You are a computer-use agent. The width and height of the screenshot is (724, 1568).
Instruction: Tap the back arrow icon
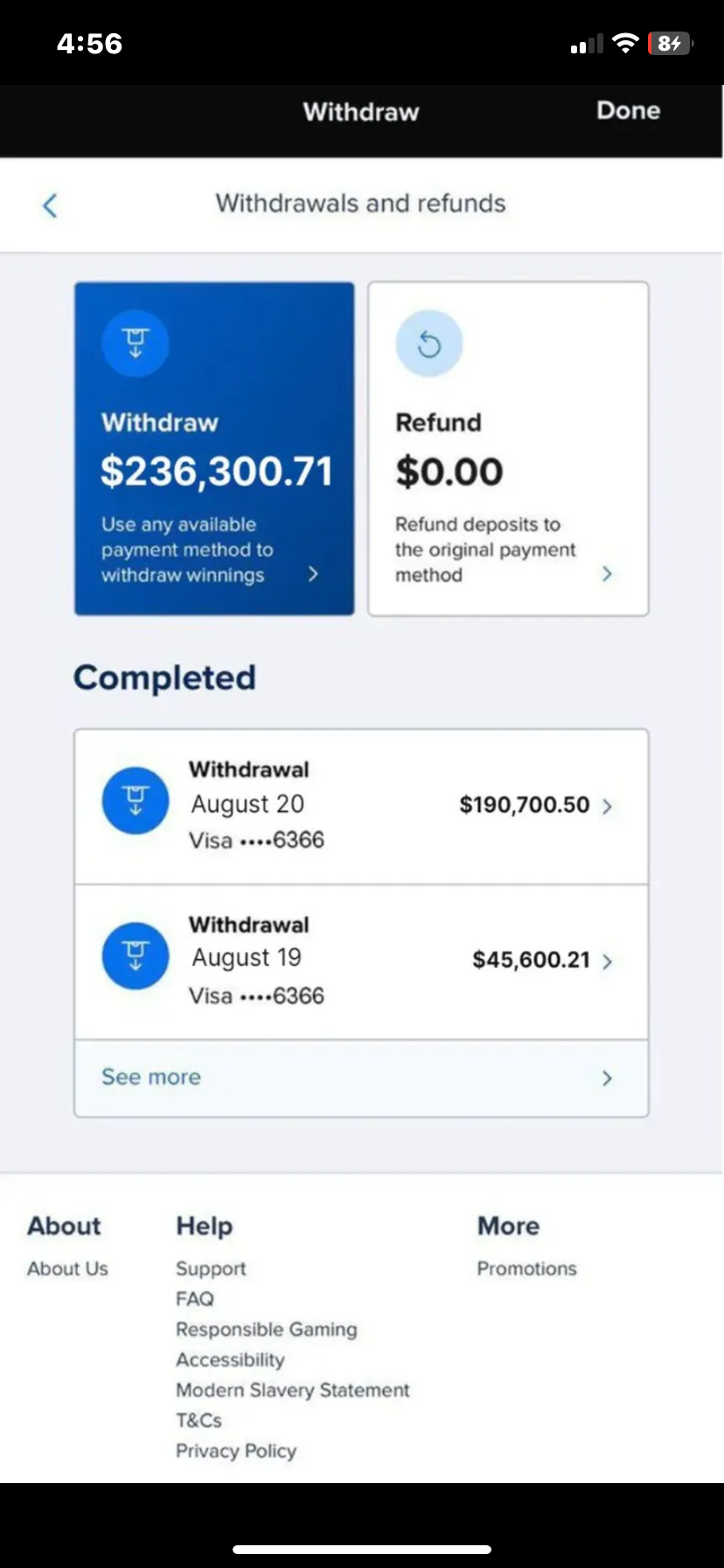pyautogui.click(x=50, y=206)
